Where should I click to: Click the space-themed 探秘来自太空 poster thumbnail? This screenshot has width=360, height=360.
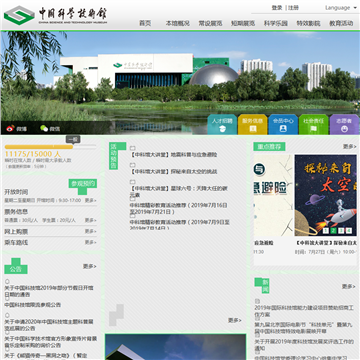(x=325, y=195)
